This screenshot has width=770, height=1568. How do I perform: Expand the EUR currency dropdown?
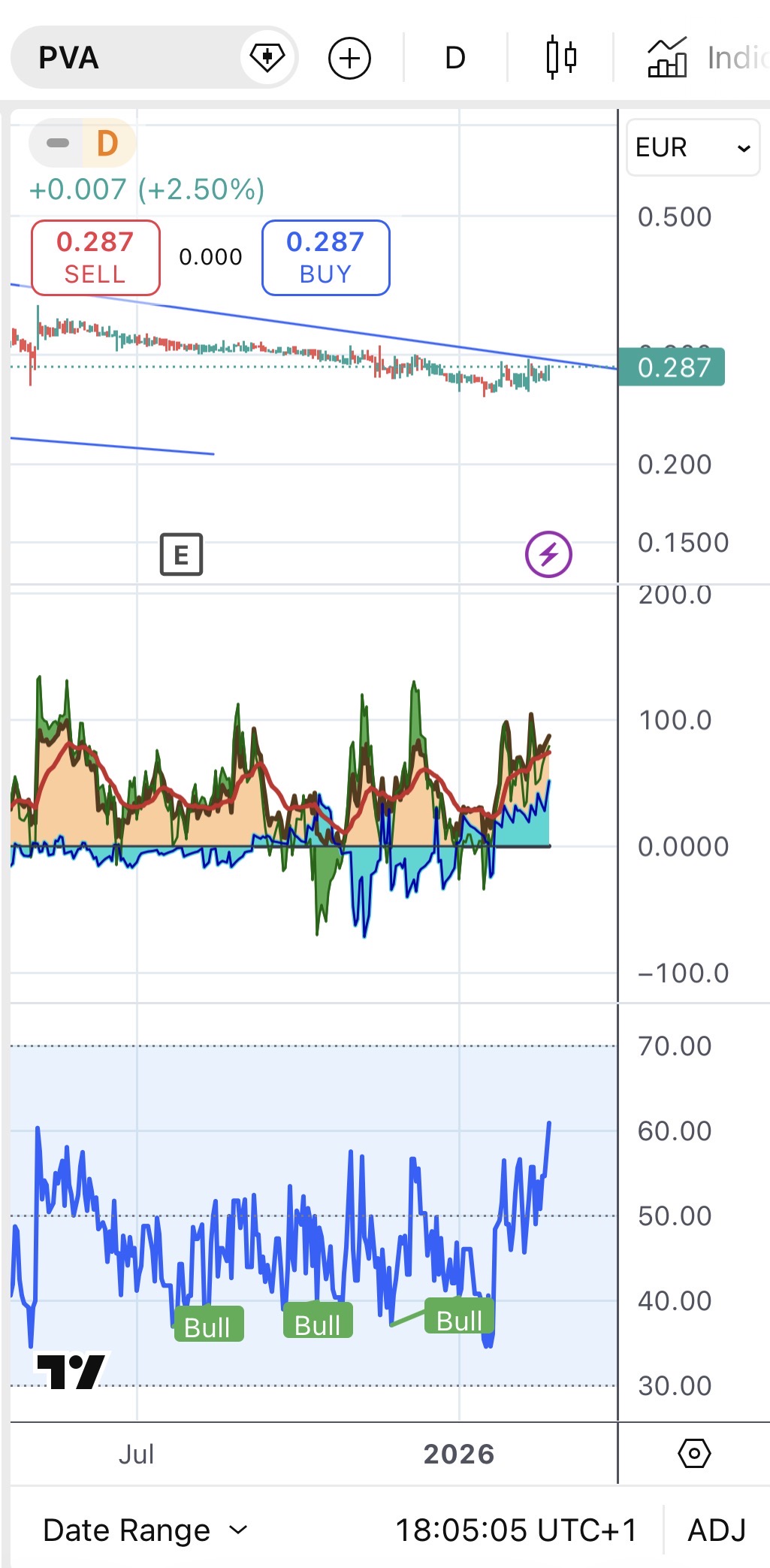pos(693,147)
